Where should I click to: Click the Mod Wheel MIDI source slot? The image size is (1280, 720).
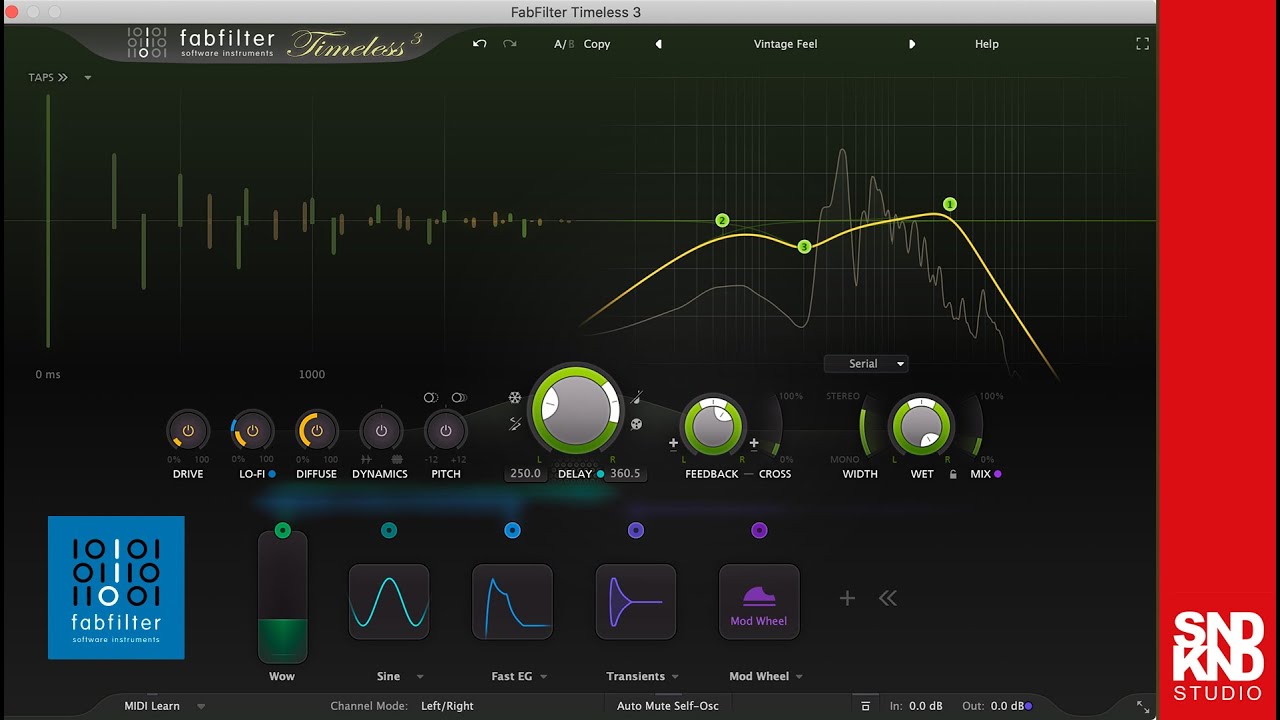pos(759,601)
